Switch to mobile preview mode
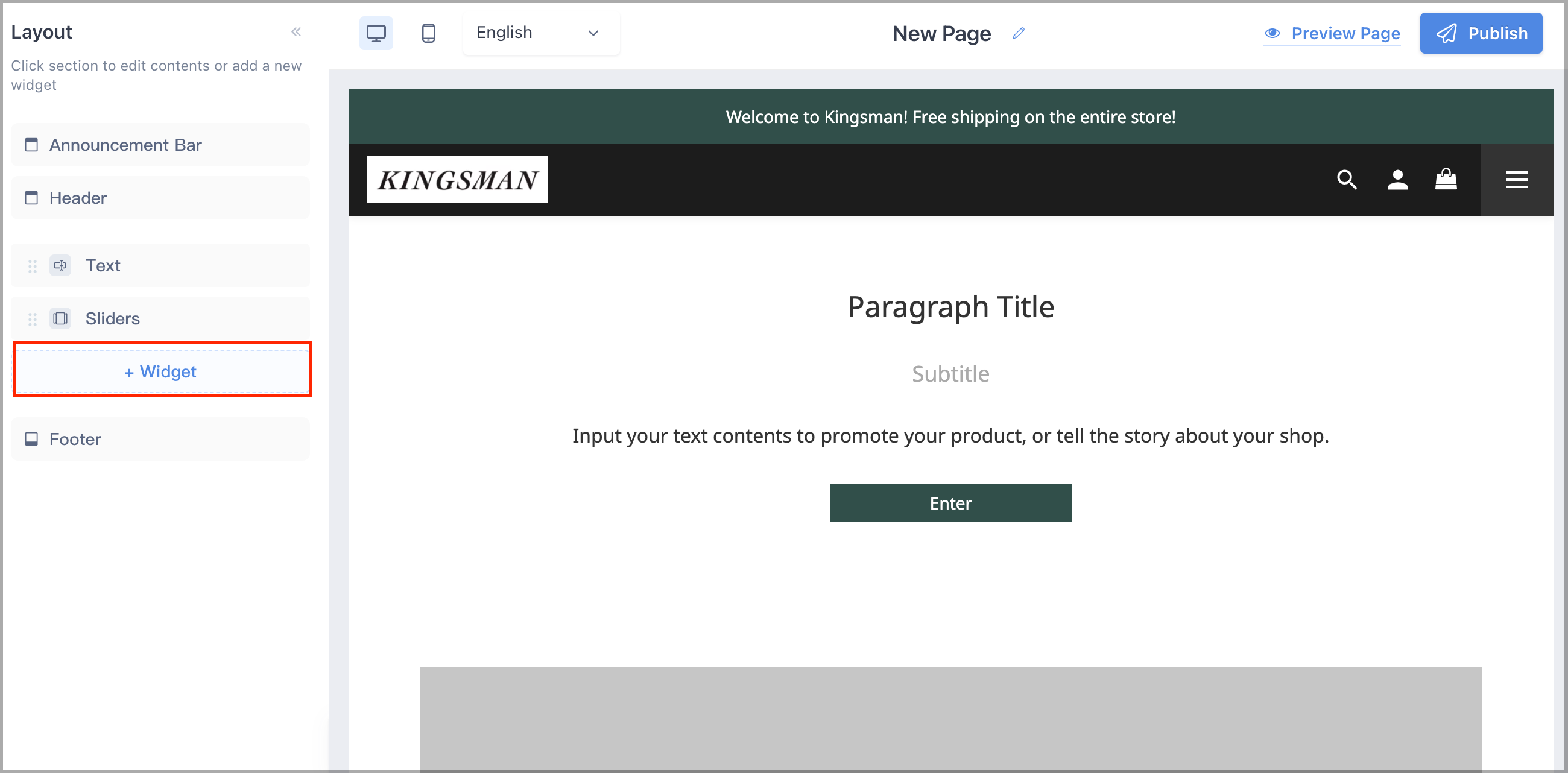1568x773 pixels. tap(429, 33)
